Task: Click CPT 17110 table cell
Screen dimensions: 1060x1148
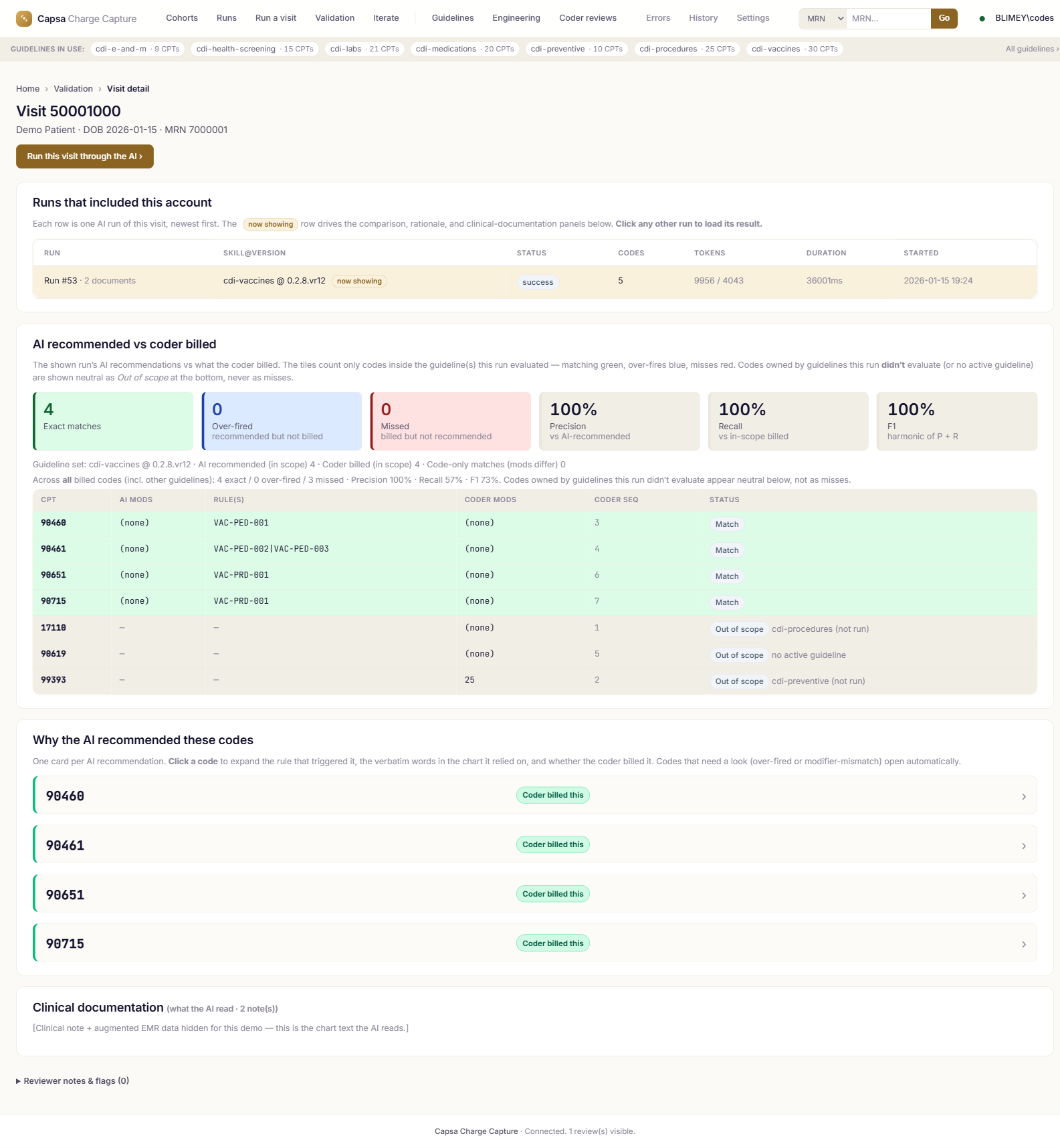Action: click(54, 628)
